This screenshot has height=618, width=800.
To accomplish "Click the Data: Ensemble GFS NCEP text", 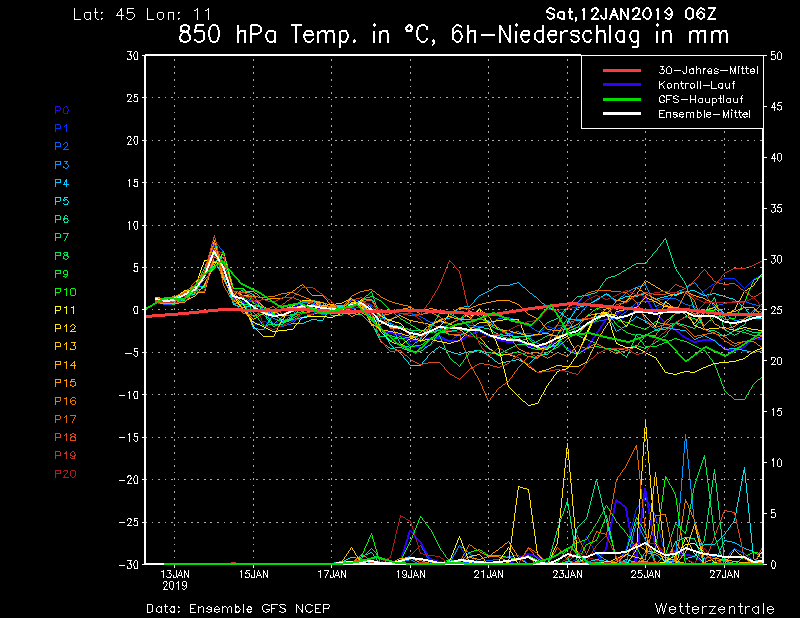I will click(238, 608).
